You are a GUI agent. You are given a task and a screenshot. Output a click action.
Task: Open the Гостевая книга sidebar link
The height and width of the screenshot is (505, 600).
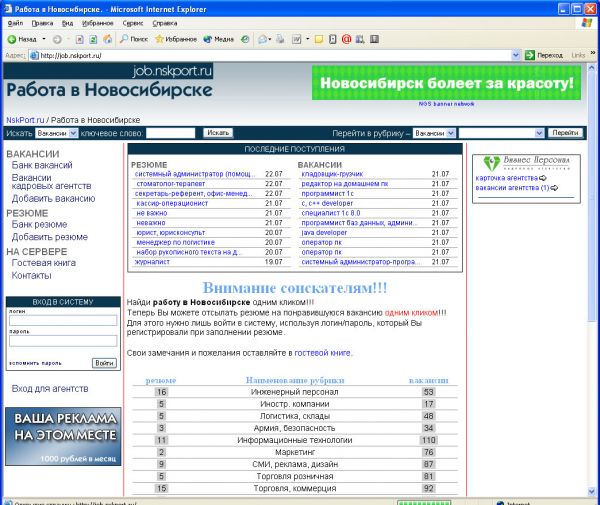(x=44, y=263)
